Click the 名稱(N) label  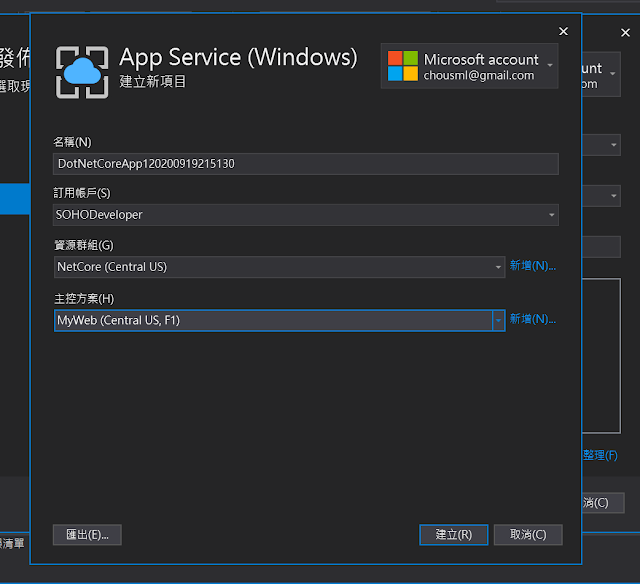pos(72,142)
